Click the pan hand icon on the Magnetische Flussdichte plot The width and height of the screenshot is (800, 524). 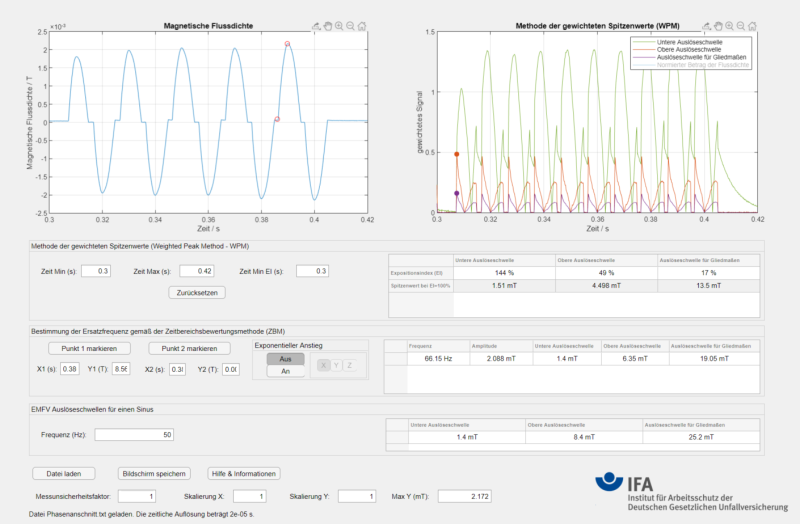click(326, 25)
